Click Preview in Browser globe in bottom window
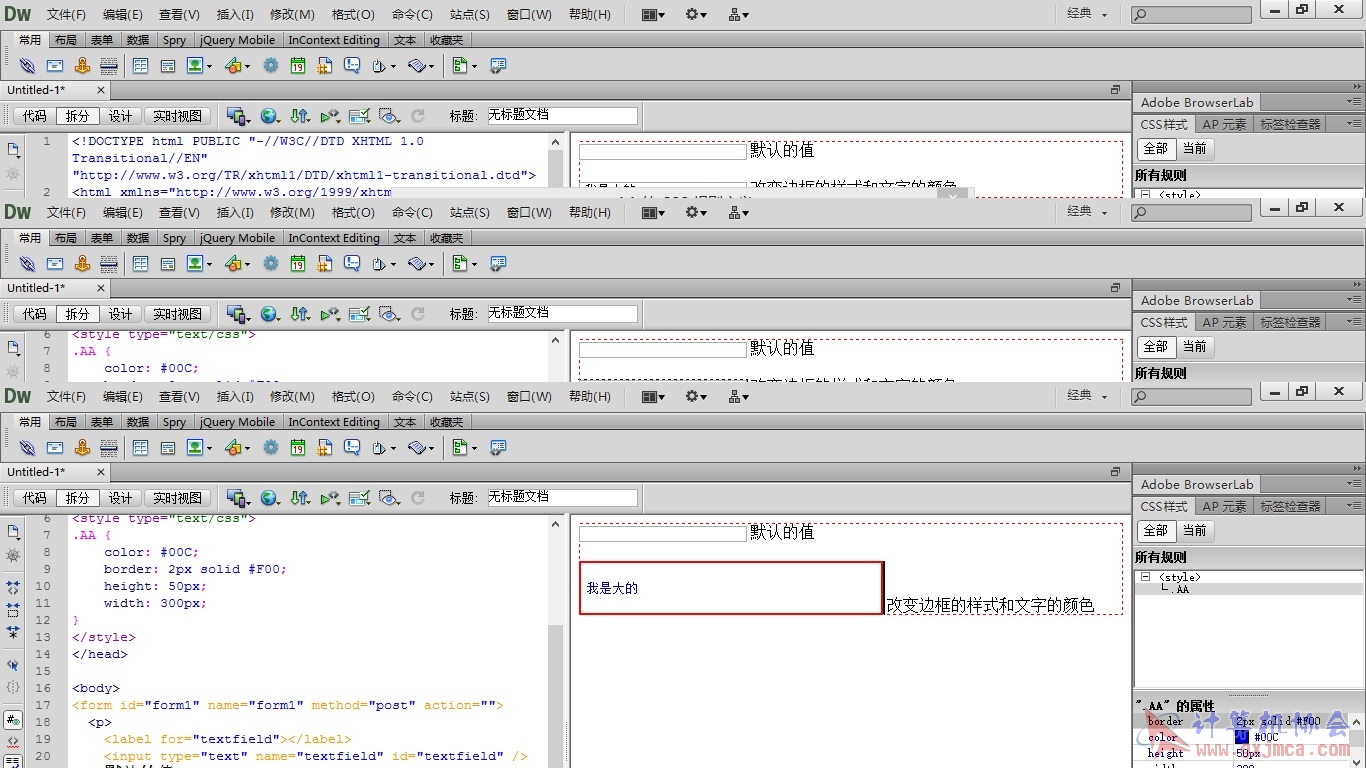The image size is (1366, 768). (x=269, y=497)
